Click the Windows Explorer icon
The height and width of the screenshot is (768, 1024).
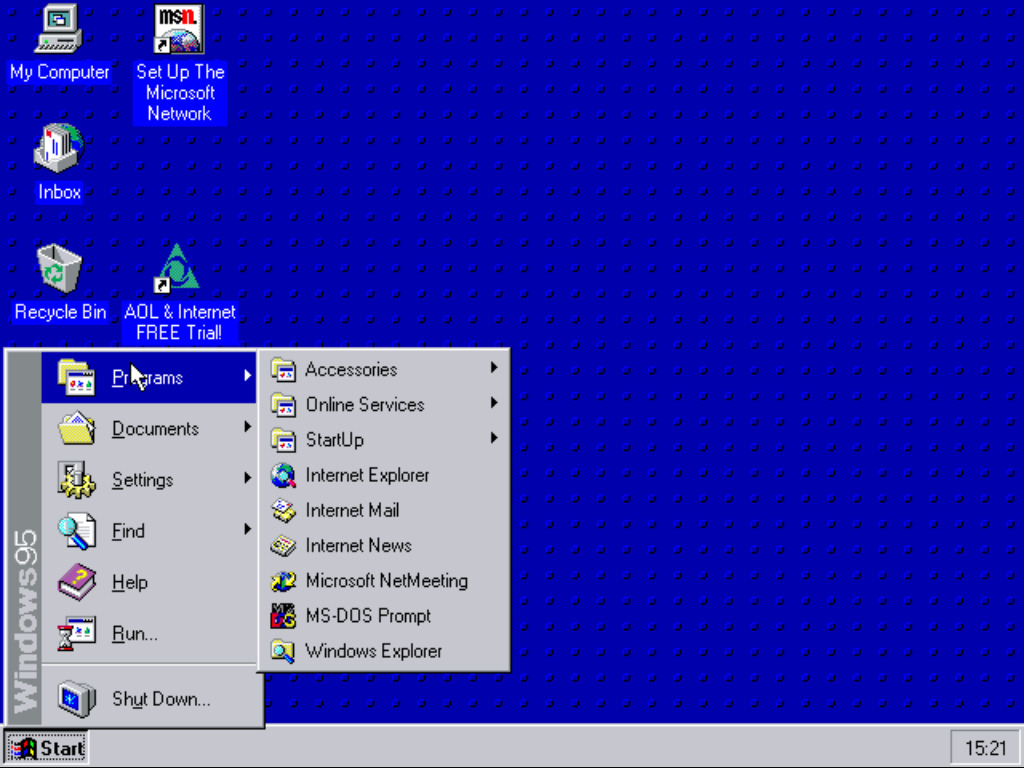pyautogui.click(x=283, y=652)
